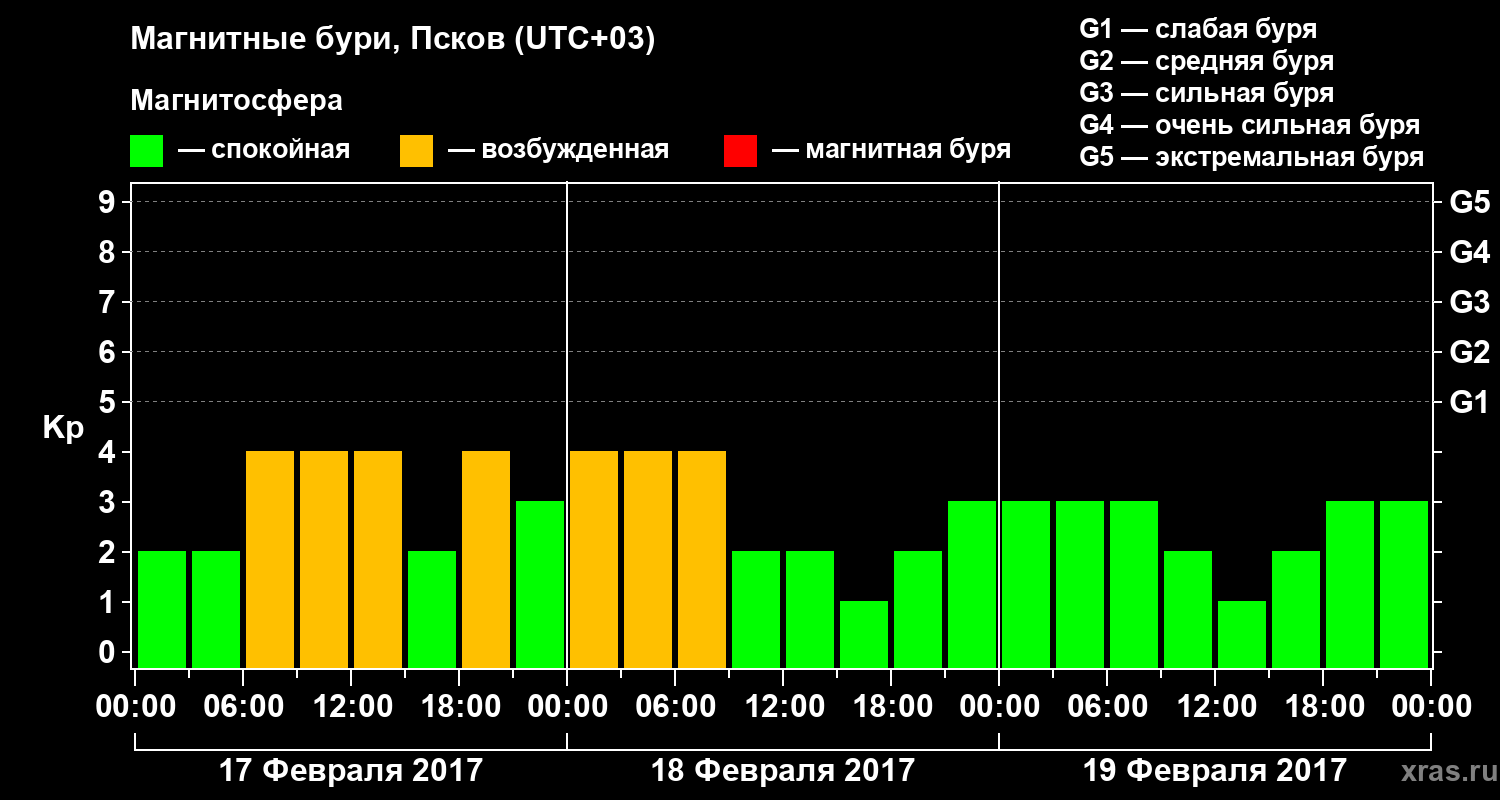Viewport: 1500px width, 800px height.
Task: Click the '18:00' time label under 17 February
Action: pos(459,707)
